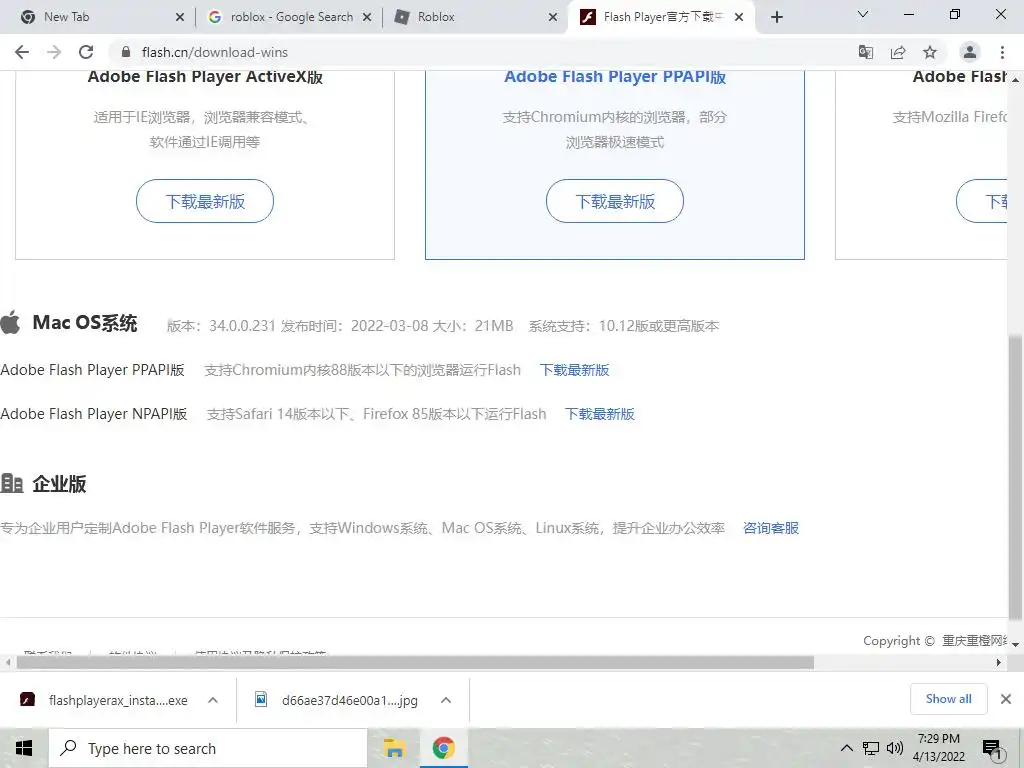Click the enterprise building icon
Viewport: 1024px width, 768px height.
point(12,483)
